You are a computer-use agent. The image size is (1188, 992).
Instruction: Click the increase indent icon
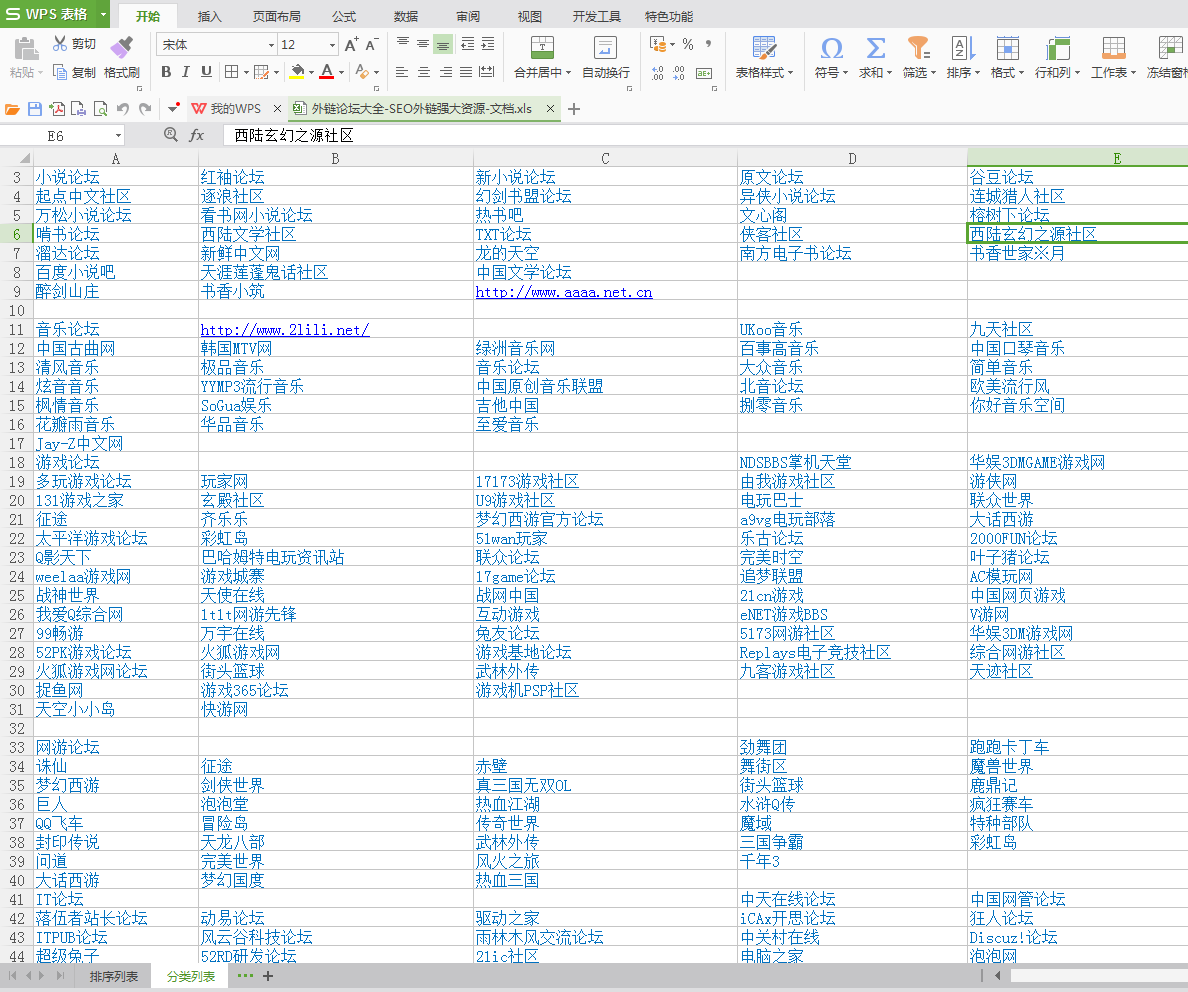pyautogui.click(x=488, y=44)
